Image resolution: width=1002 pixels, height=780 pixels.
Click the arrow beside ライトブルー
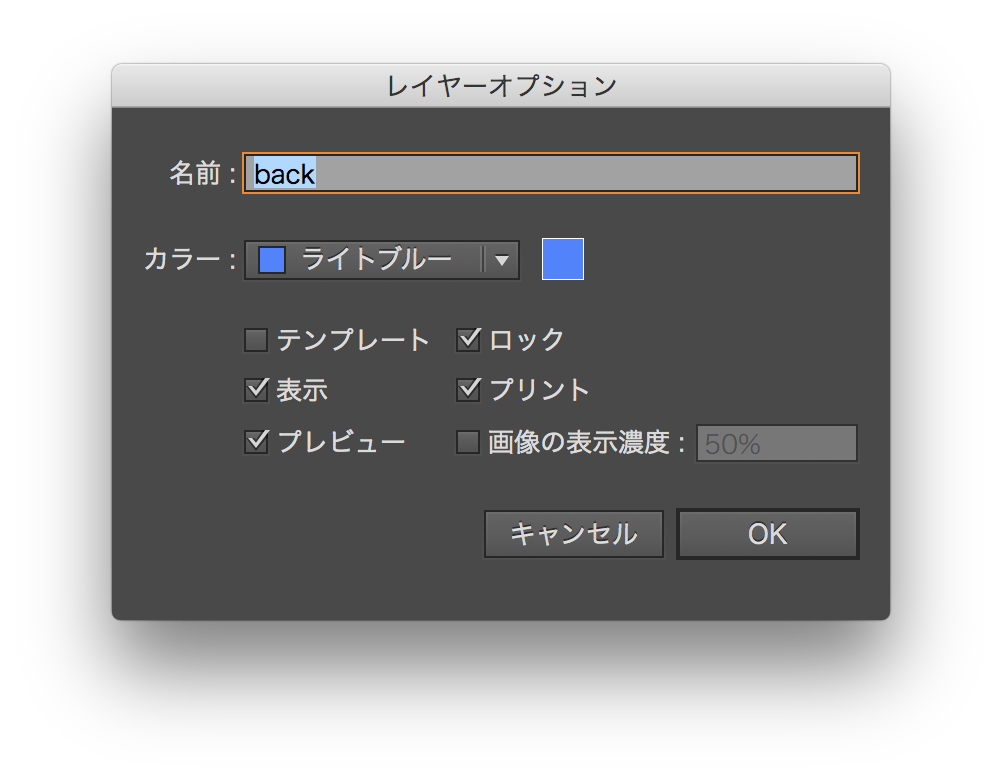coord(502,260)
